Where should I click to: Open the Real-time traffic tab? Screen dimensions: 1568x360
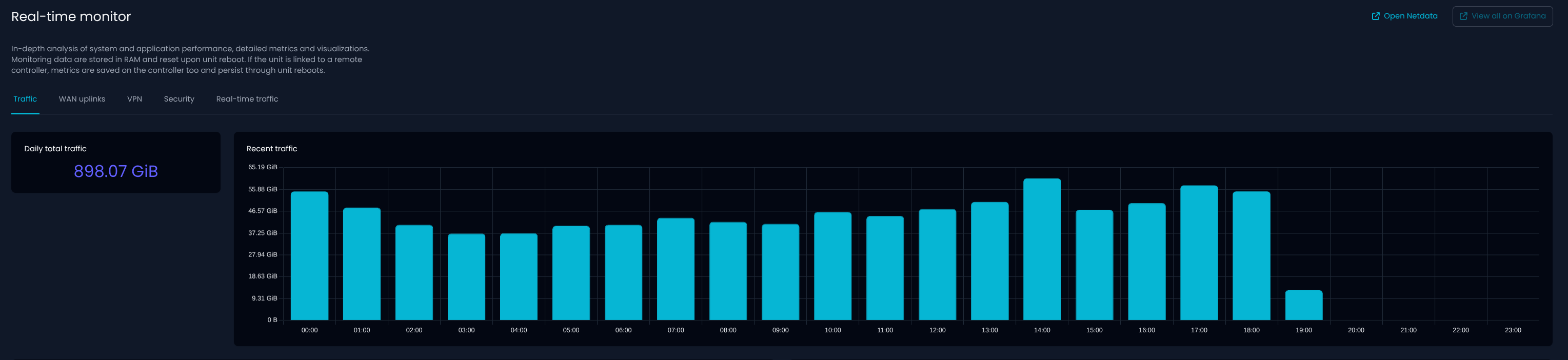[x=247, y=99]
